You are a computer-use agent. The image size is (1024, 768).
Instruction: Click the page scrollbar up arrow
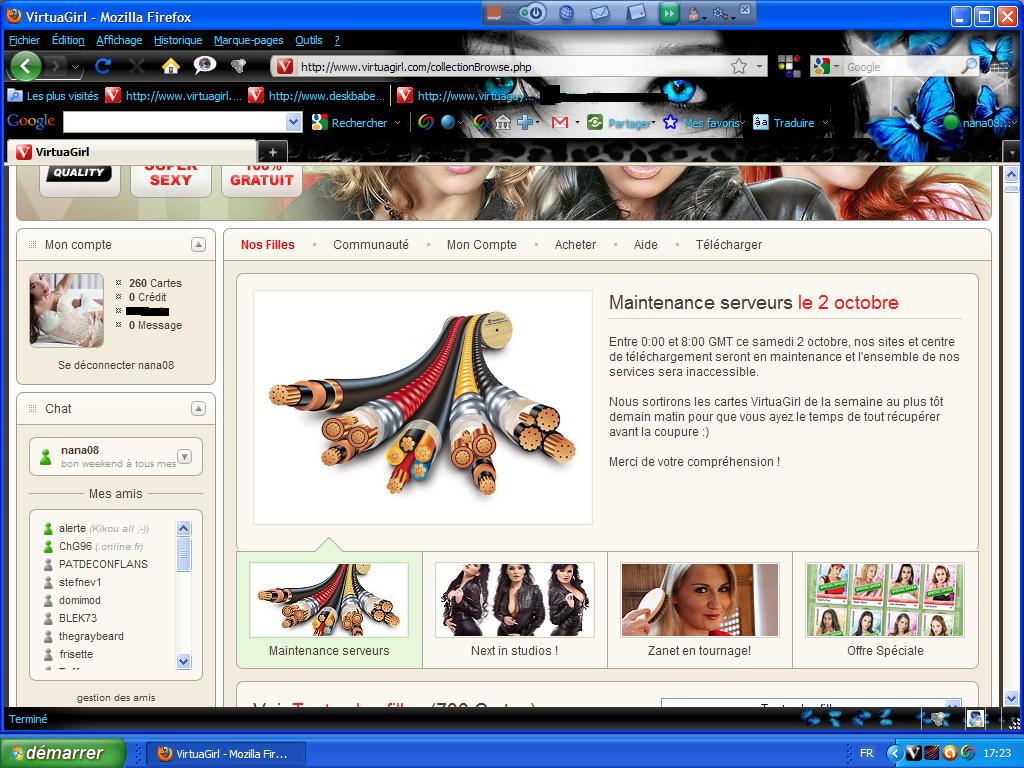1012,174
